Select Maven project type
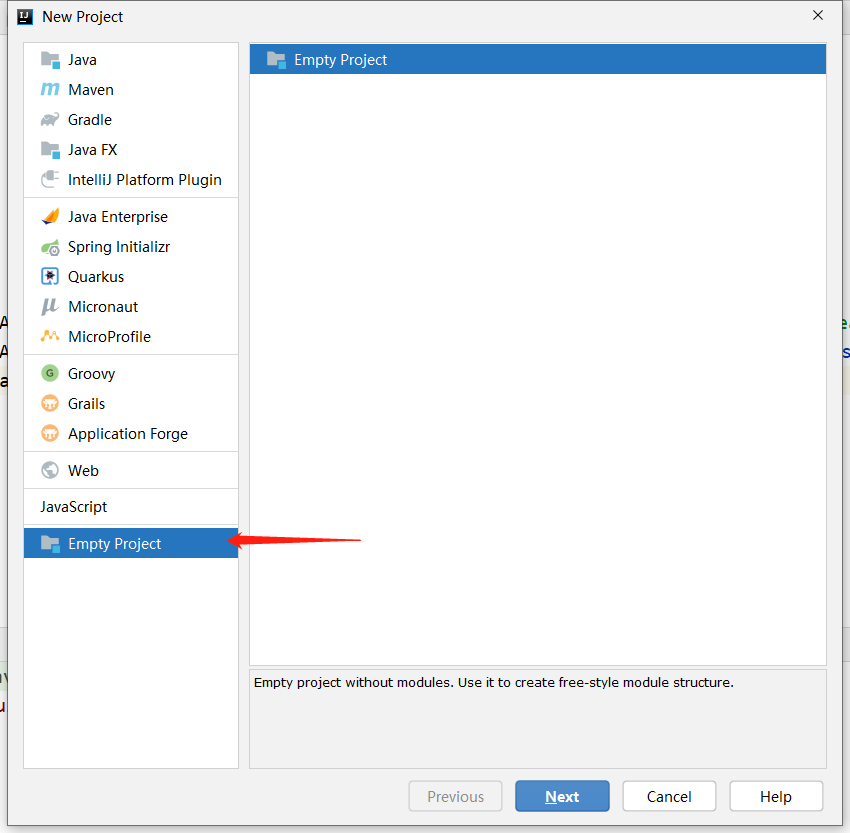Image resolution: width=850 pixels, height=833 pixels. [131, 89]
